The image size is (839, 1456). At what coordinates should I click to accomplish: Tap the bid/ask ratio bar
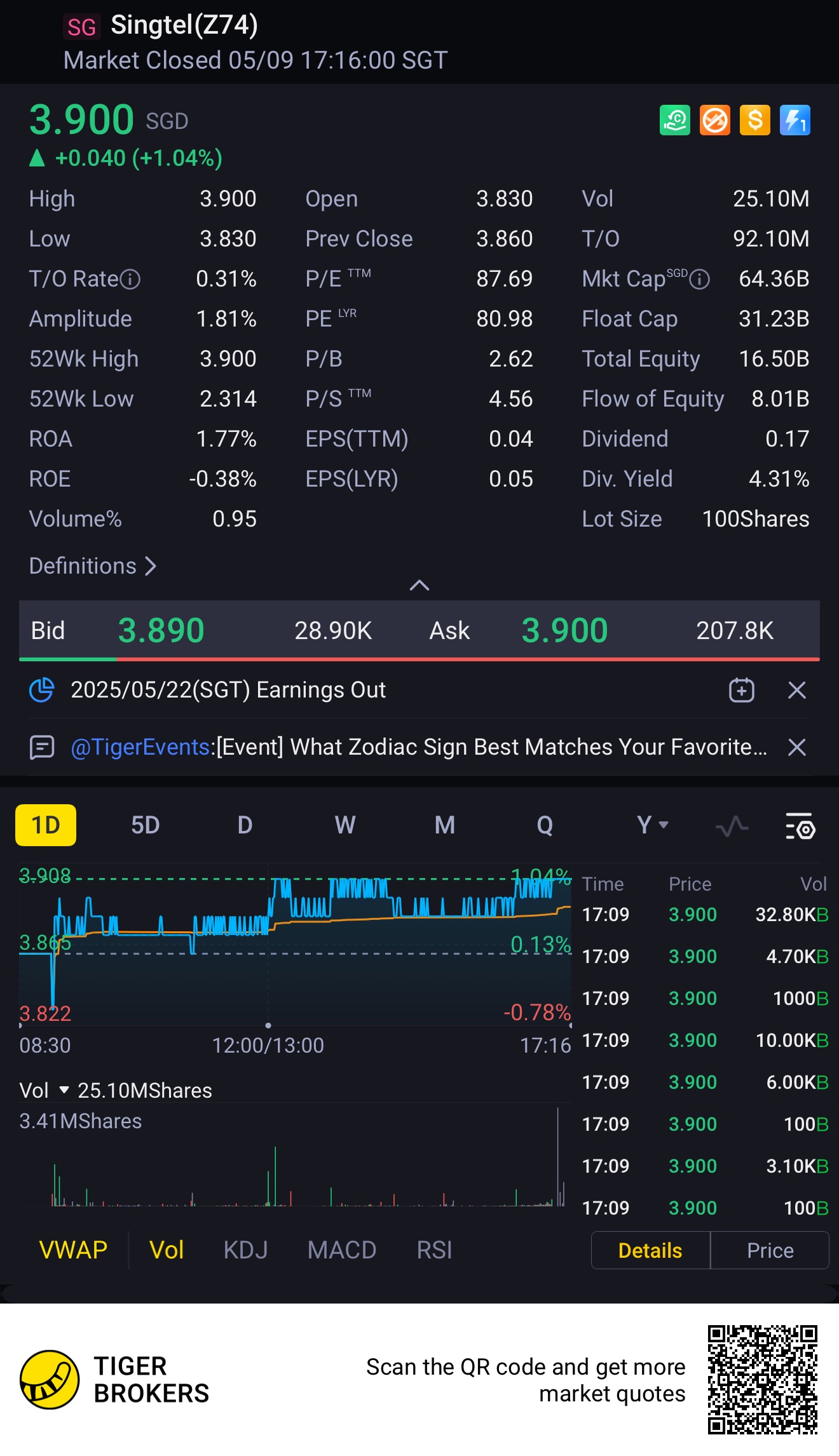click(x=419, y=659)
